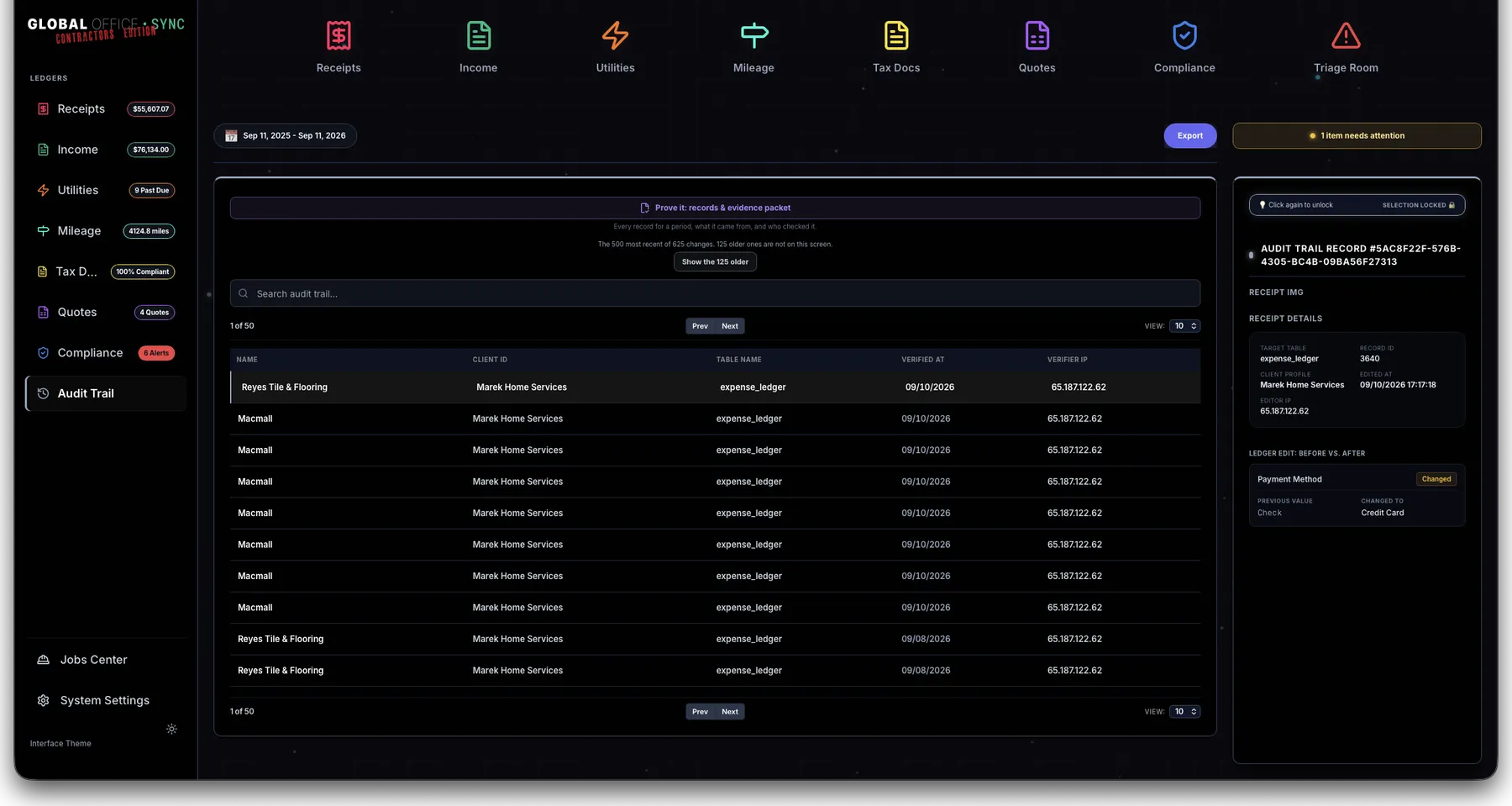This screenshot has width=1512, height=806.
Task: Click the Audit Trail history icon
Action: (43, 393)
